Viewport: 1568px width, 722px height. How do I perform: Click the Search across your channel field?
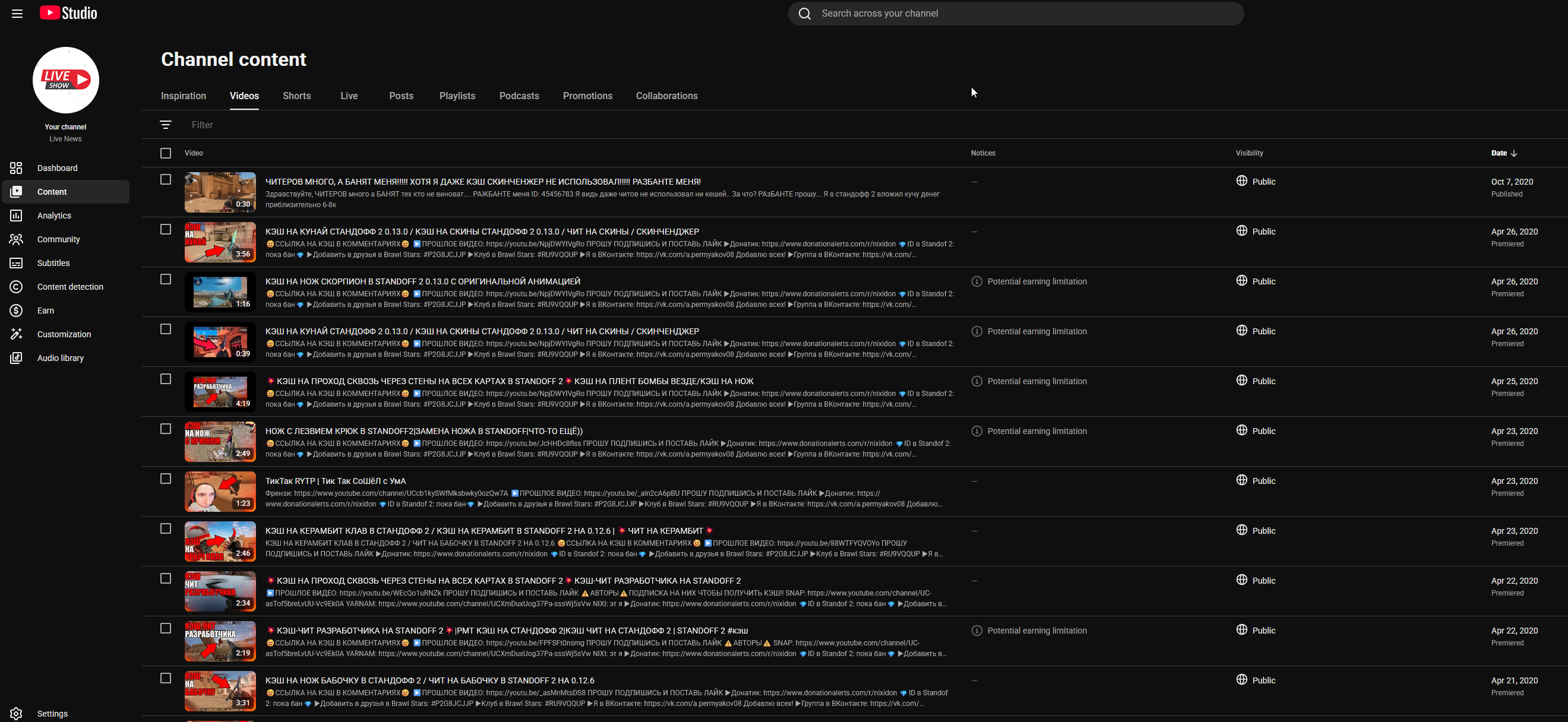point(1016,14)
